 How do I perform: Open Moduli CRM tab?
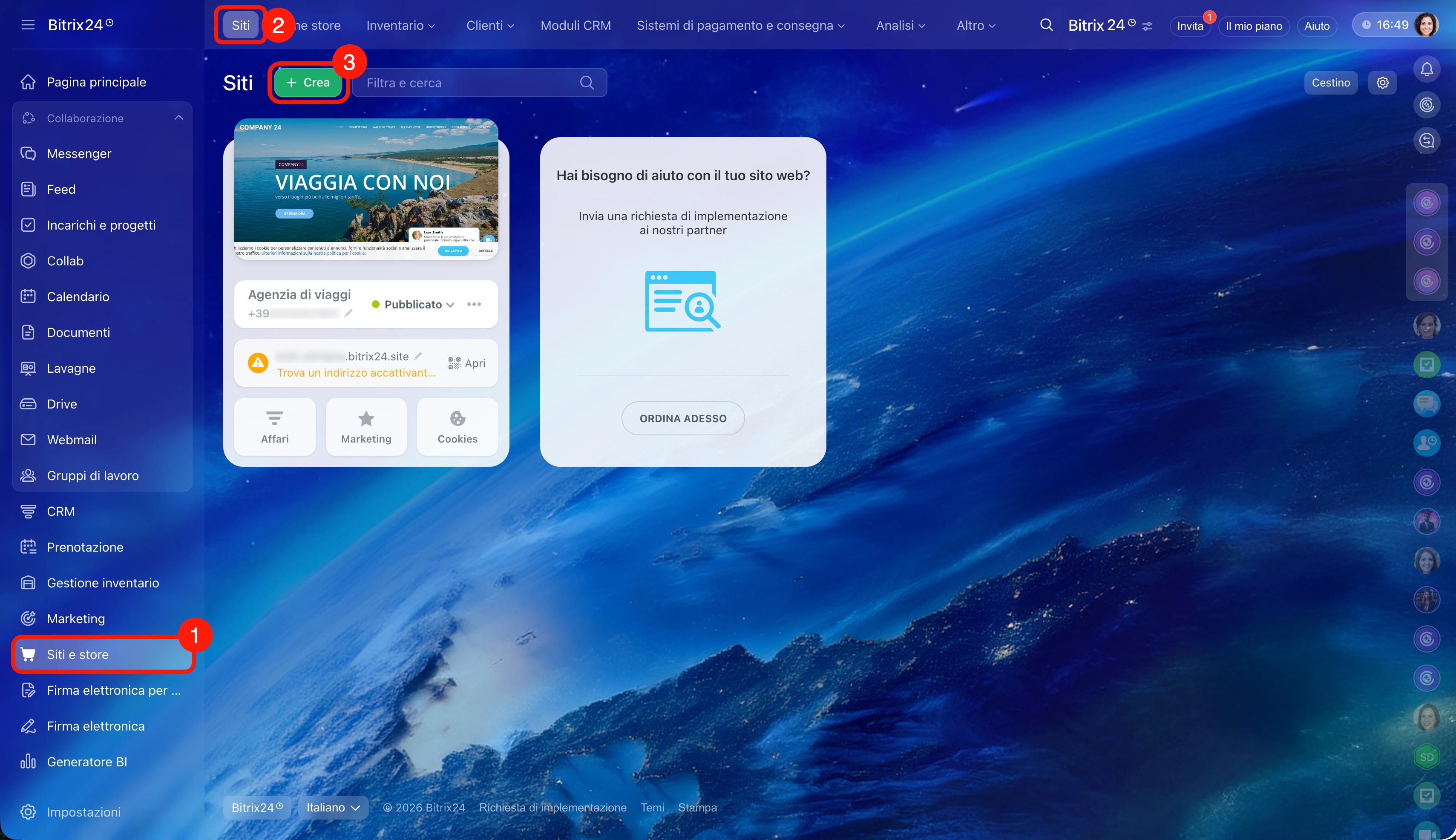point(575,26)
